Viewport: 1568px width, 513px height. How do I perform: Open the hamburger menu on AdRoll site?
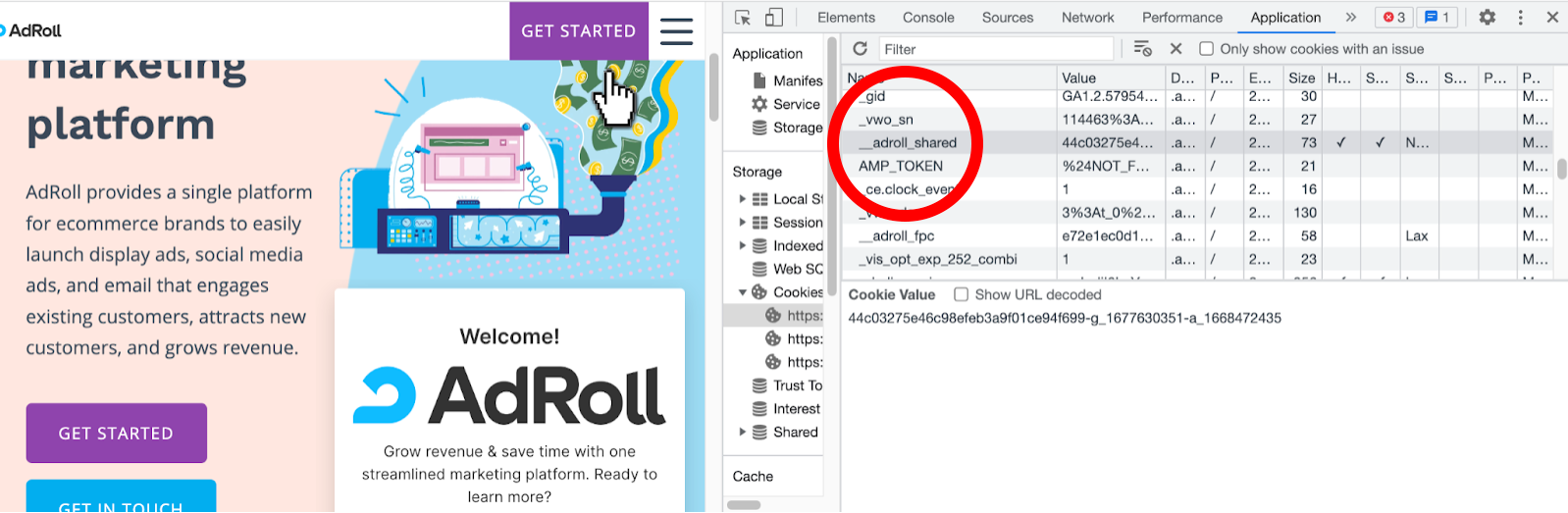(676, 30)
